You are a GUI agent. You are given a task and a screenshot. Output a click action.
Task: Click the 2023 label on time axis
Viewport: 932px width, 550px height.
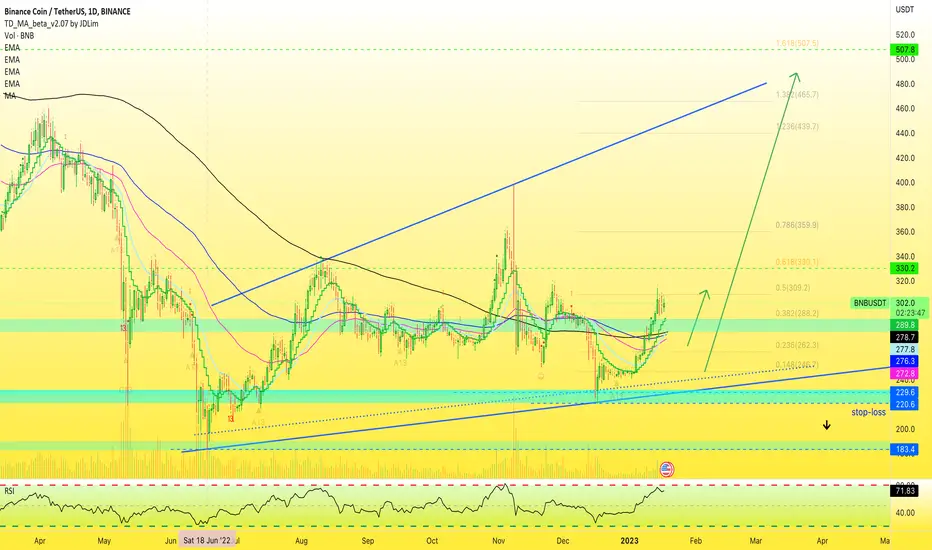click(x=629, y=540)
